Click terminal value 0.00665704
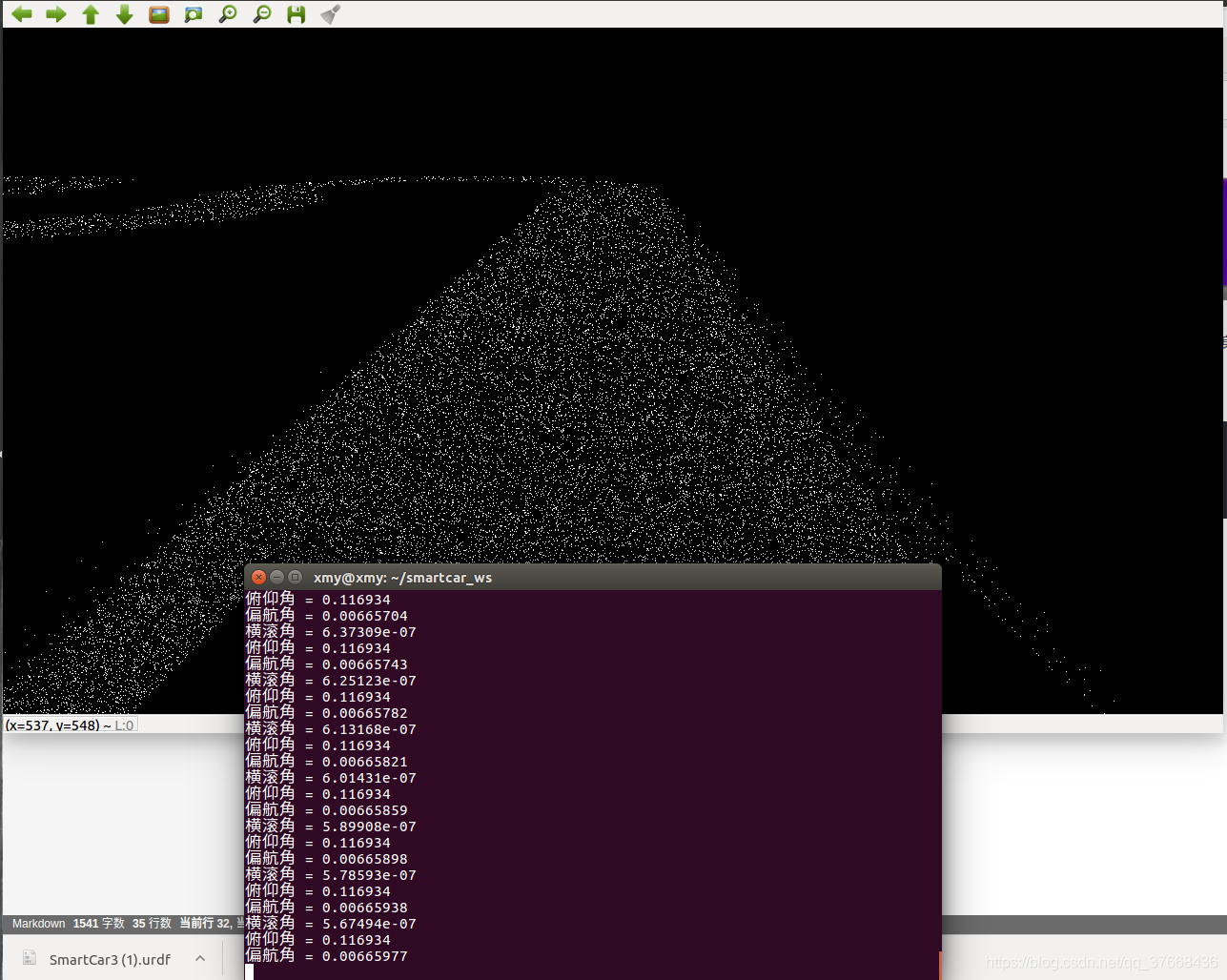This screenshot has height=980, width=1227. (364, 616)
